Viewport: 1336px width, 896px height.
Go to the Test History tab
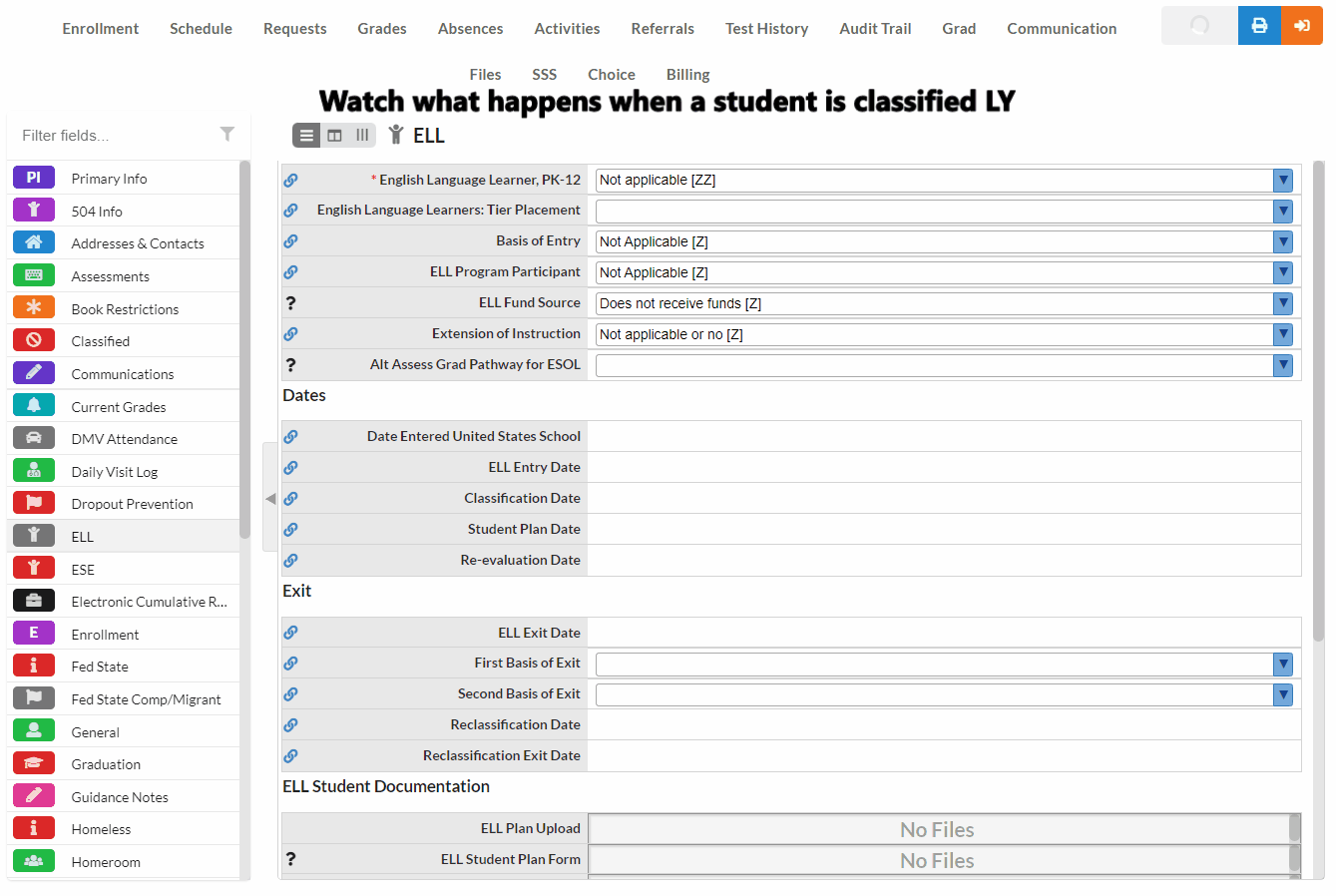click(x=766, y=29)
